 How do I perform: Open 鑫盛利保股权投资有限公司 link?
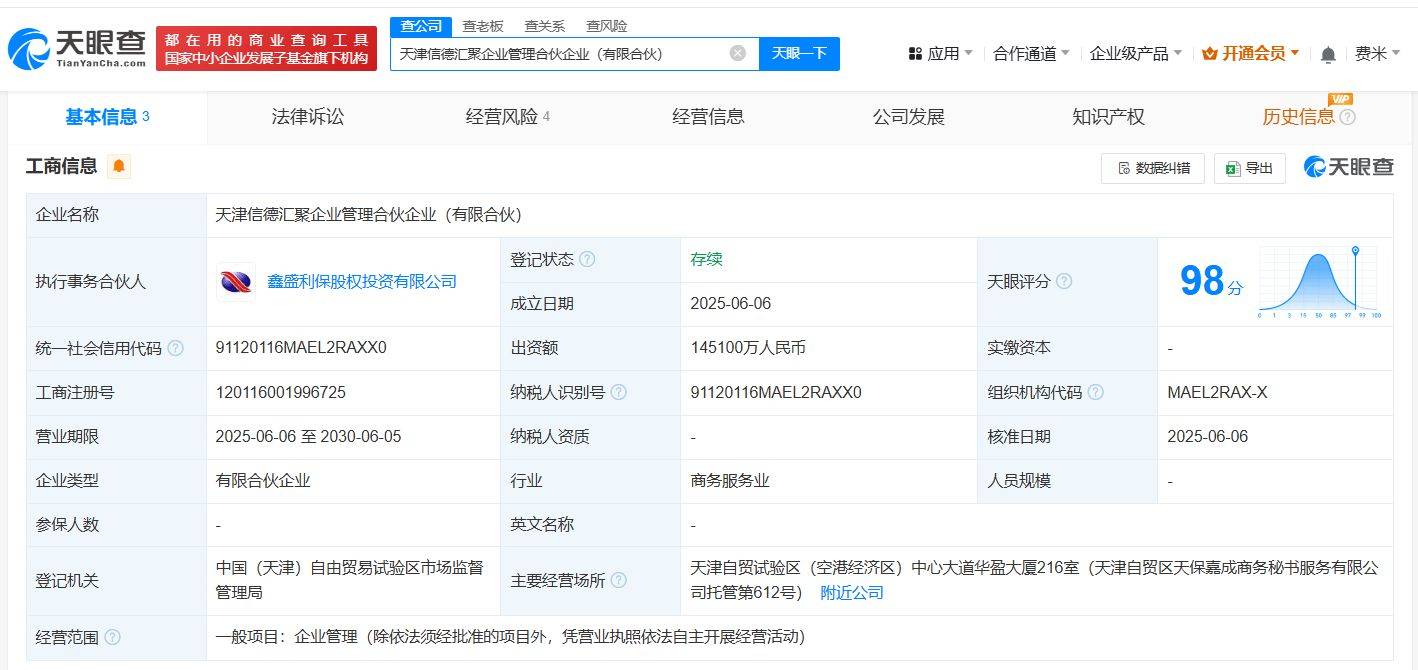pos(362,282)
